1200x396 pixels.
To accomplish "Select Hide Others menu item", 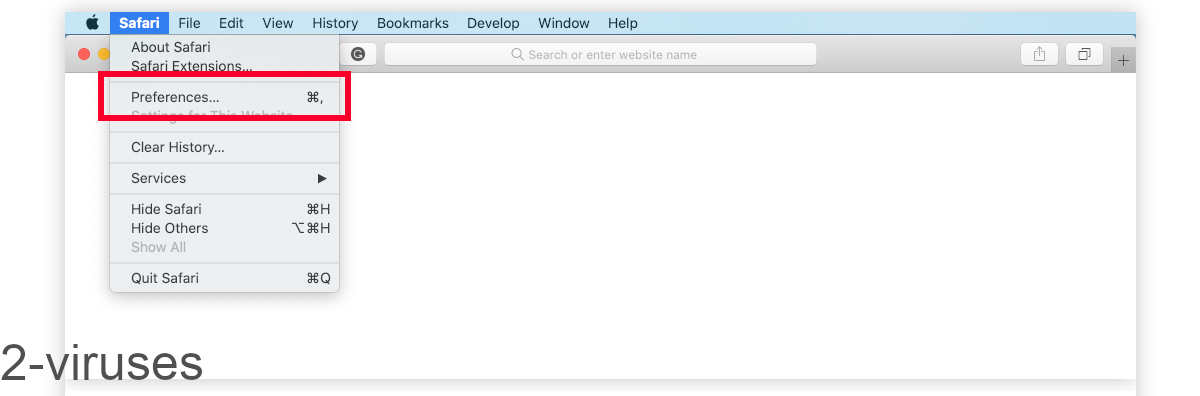I will pos(225,228).
